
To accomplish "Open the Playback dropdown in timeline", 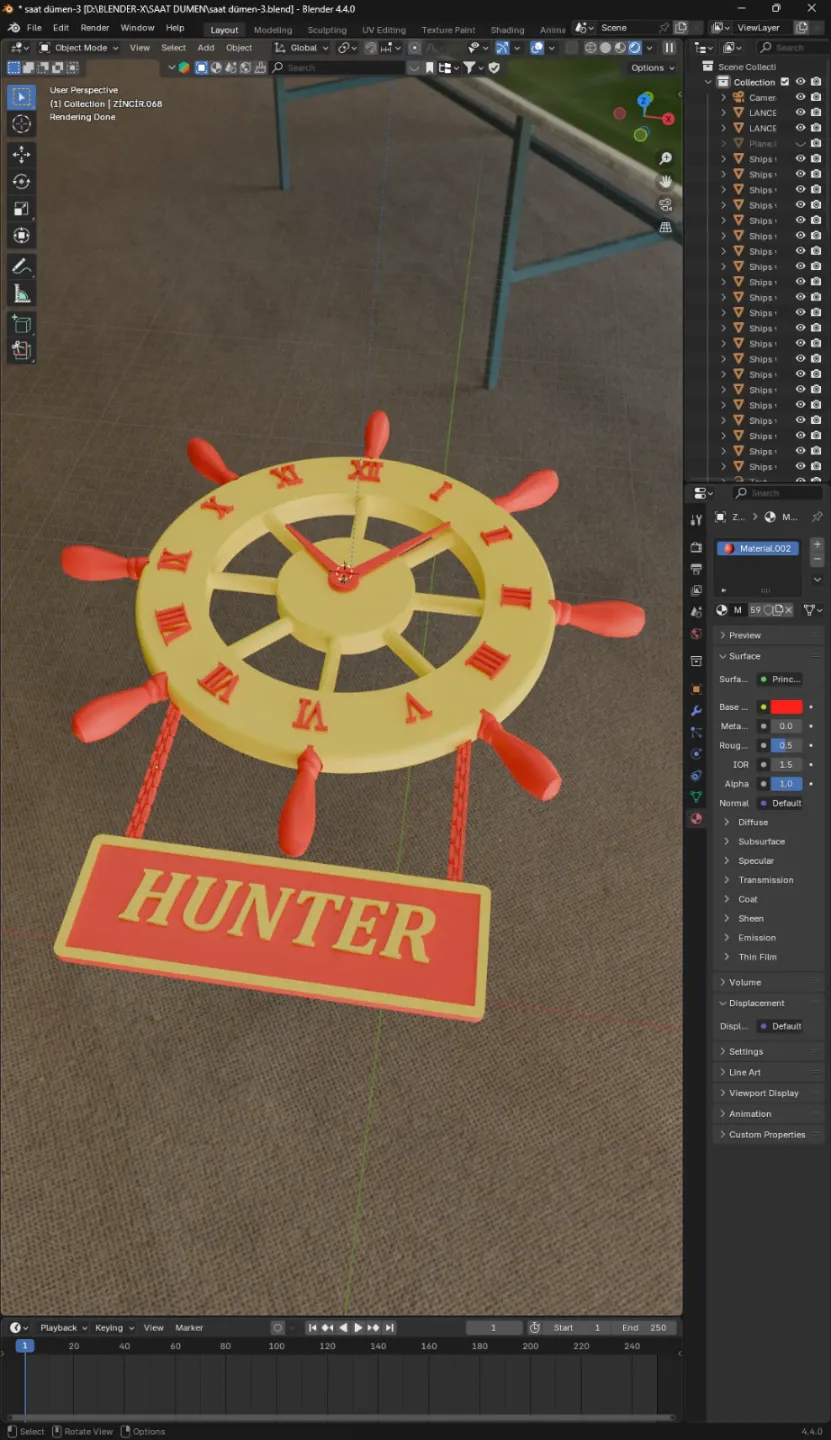I will [63, 1327].
